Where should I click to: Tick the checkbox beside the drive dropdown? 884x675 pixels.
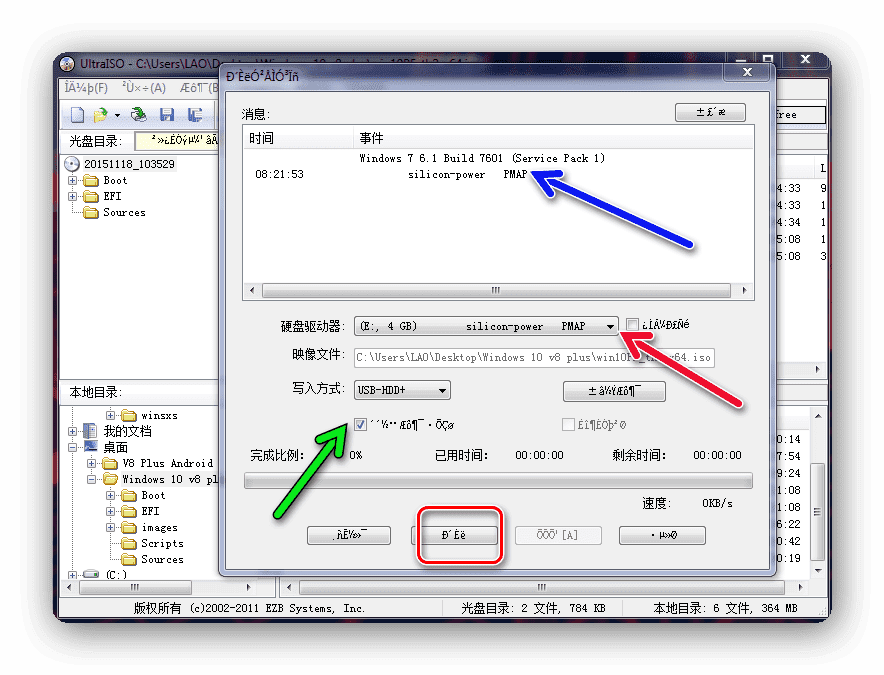[633, 324]
